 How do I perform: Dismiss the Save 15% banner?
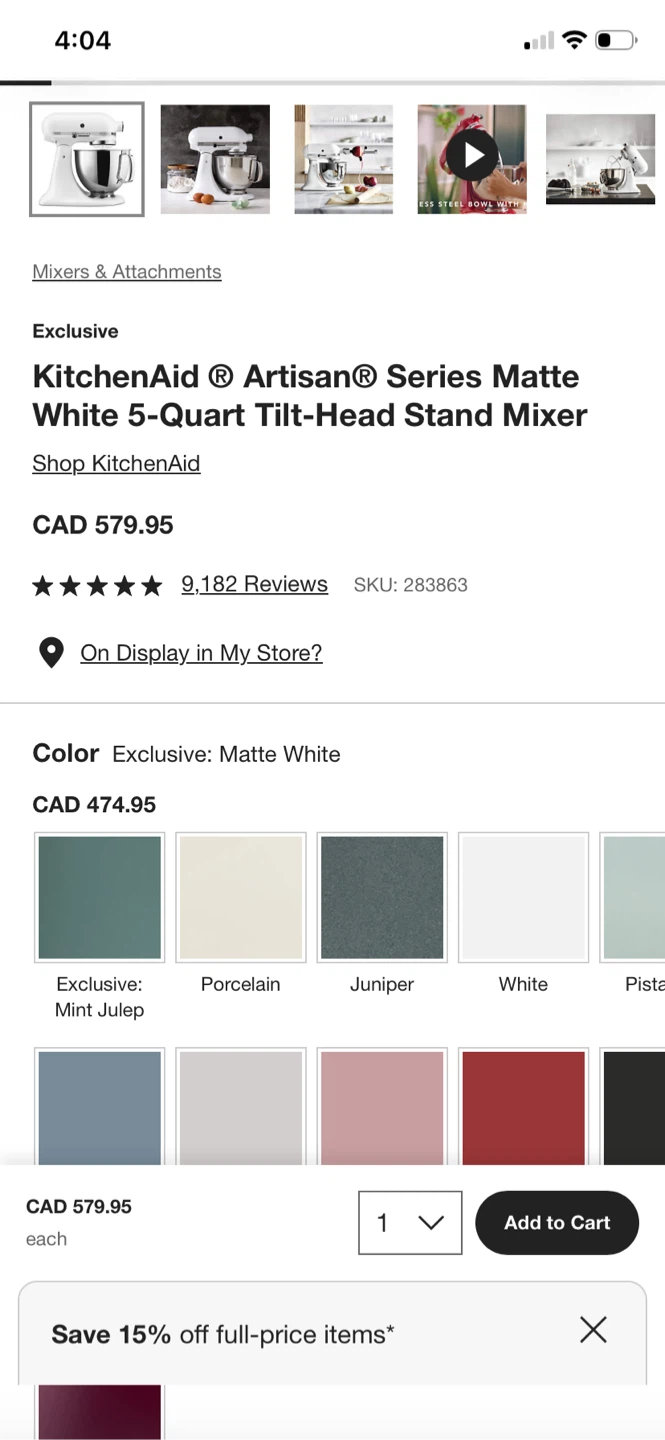(593, 1329)
